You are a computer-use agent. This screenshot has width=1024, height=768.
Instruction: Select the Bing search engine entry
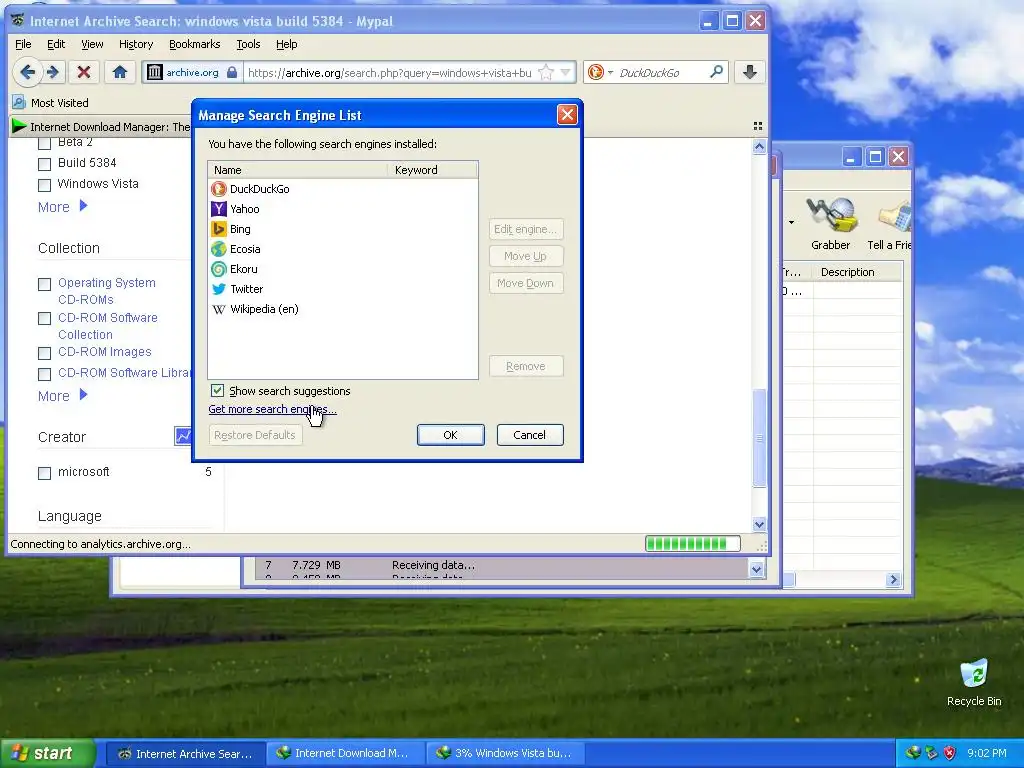pyautogui.click(x=343, y=229)
